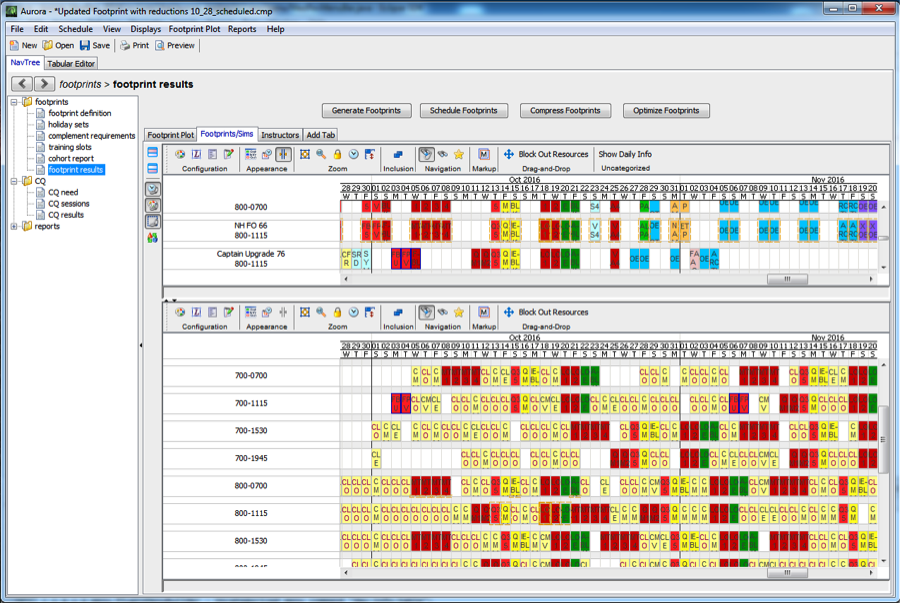Click the navigate back arrow button
The height and width of the screenshot is (604, 900).
click(22, 84)
